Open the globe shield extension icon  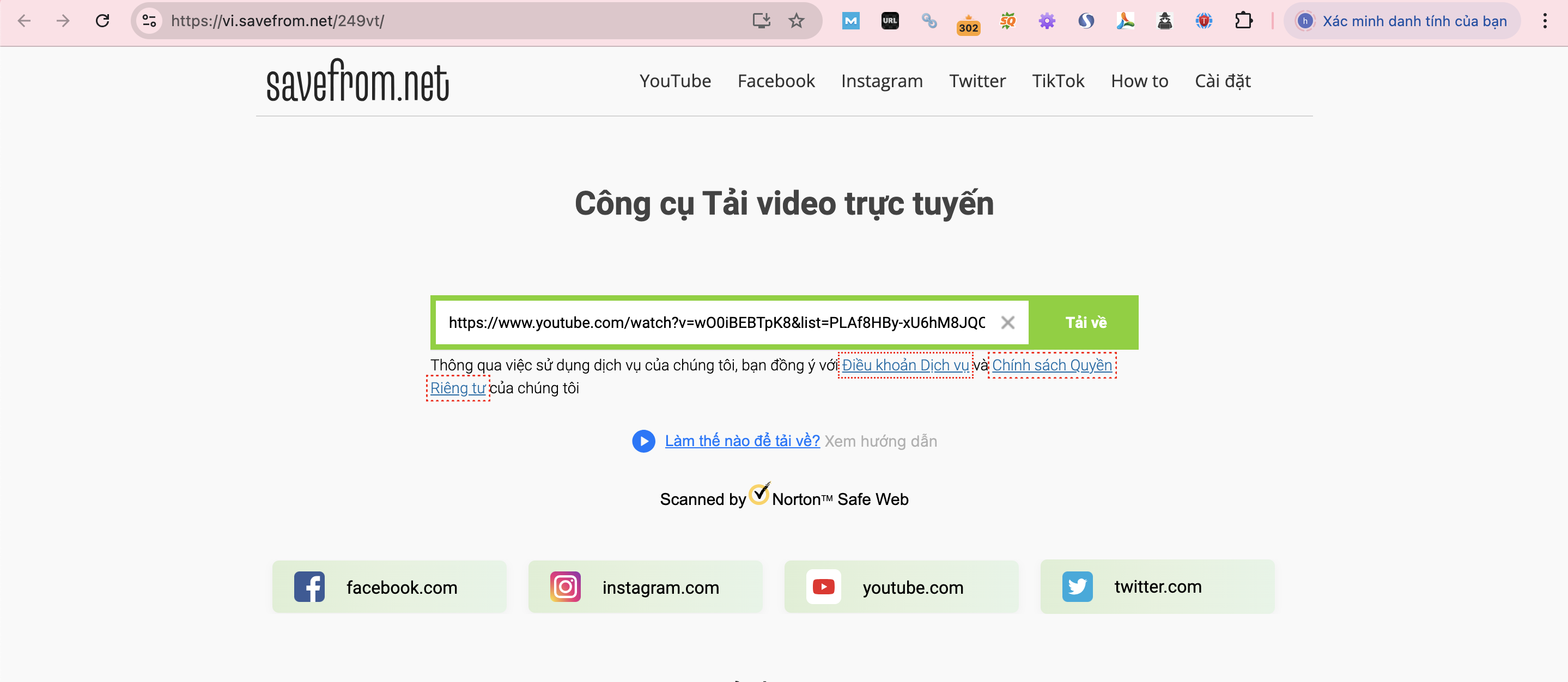(1204, 21)
